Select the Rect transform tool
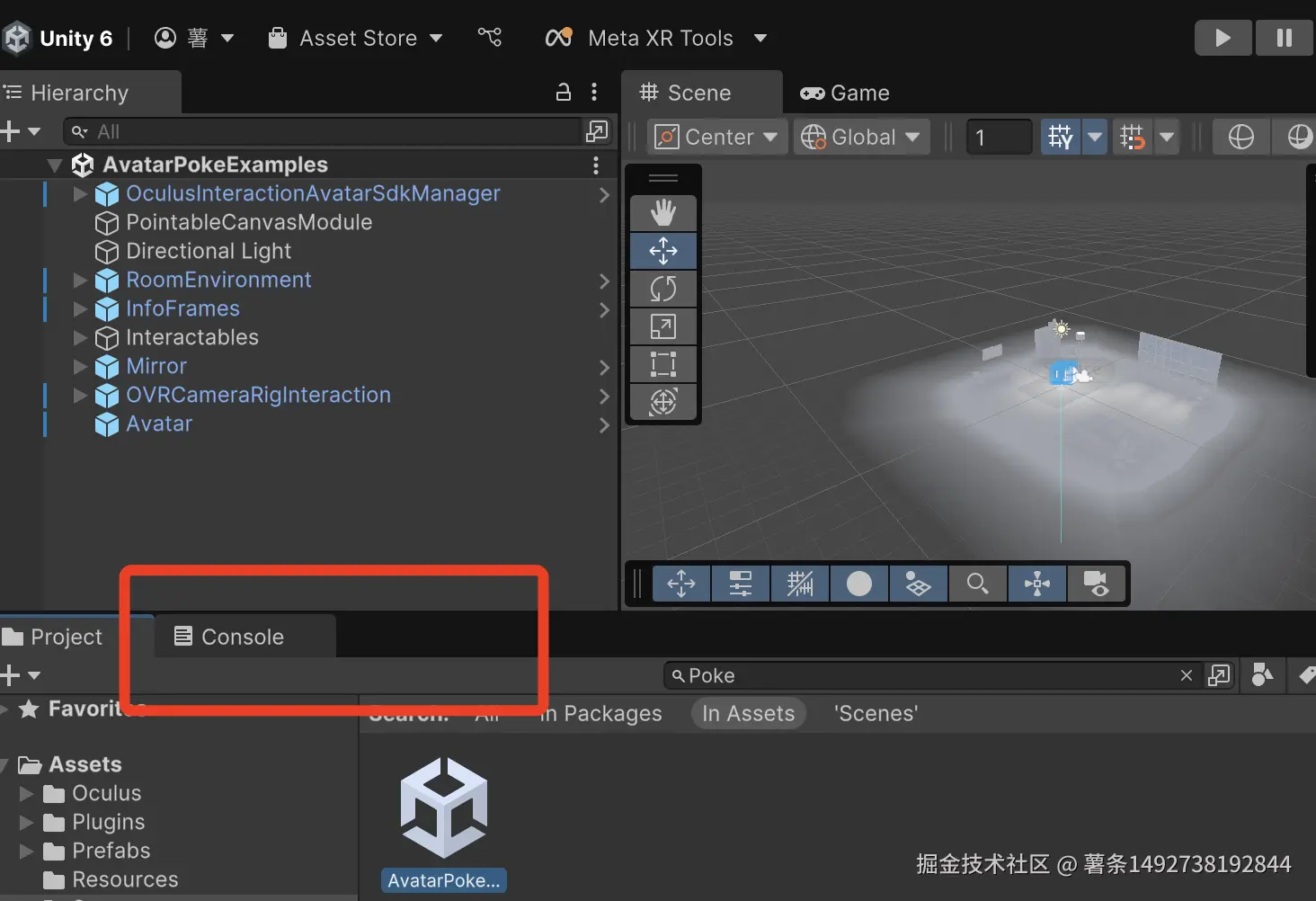Image resolution: width=1316 pixels, height=901 pixels. pos(663,364)
